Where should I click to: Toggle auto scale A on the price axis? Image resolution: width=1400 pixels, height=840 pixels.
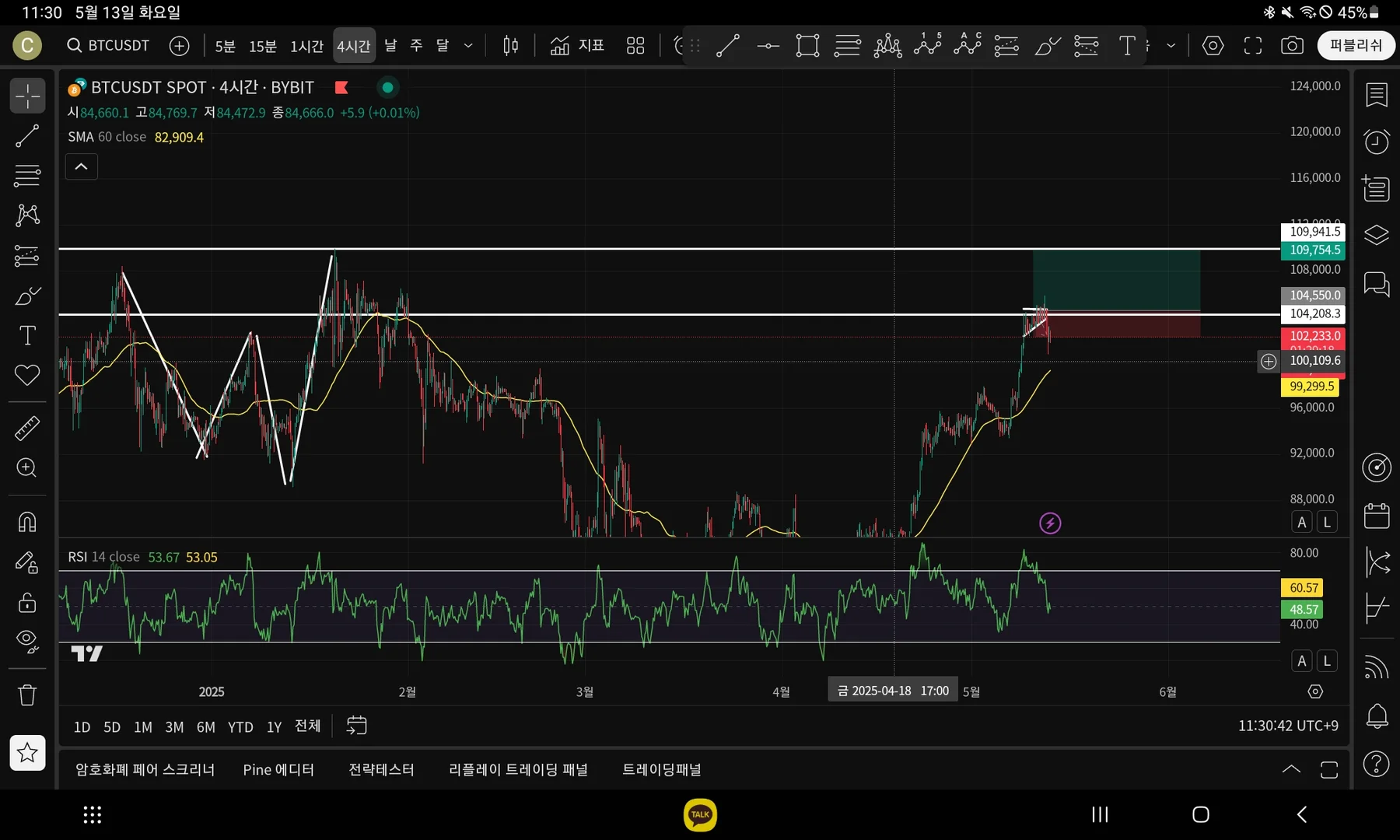(x=1302, y=522)
